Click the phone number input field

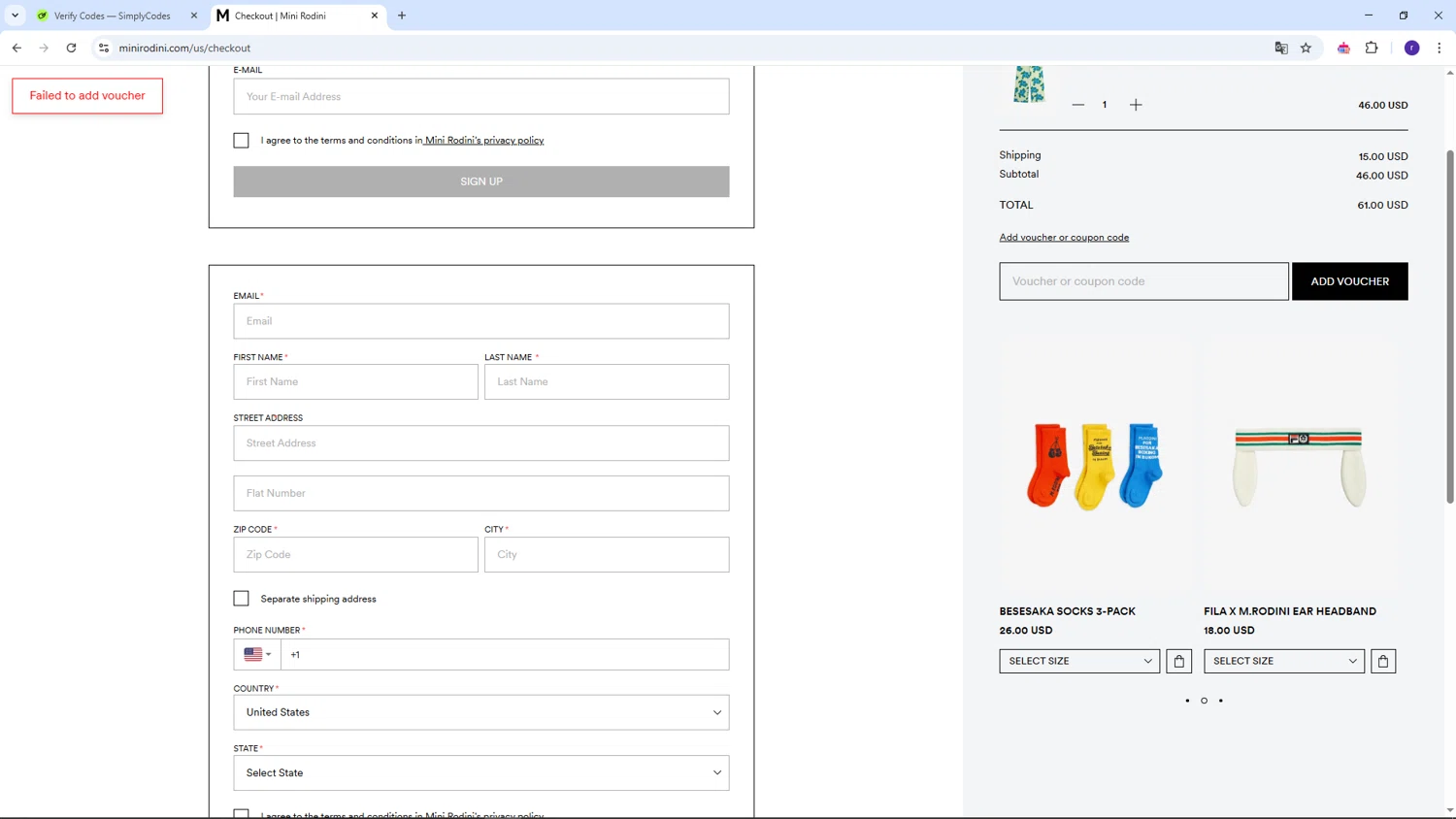(x=505, y=654)
